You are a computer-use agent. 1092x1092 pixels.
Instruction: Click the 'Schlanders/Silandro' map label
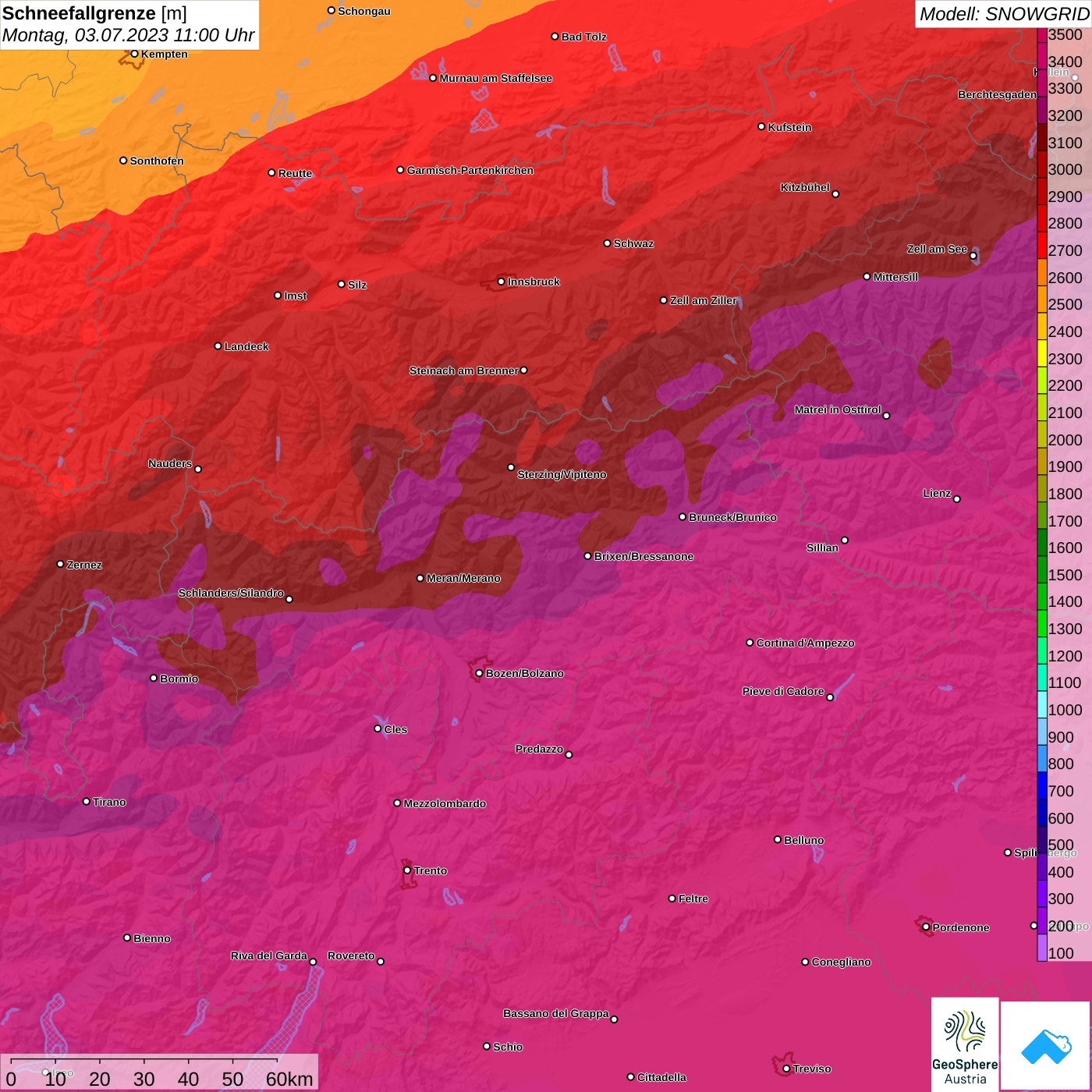click(x=231, y=593)
